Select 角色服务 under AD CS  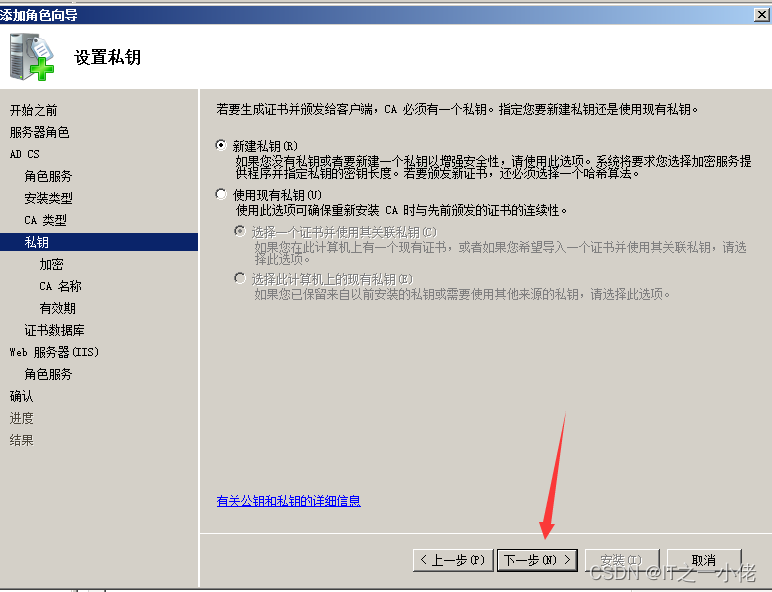(48, 176)
